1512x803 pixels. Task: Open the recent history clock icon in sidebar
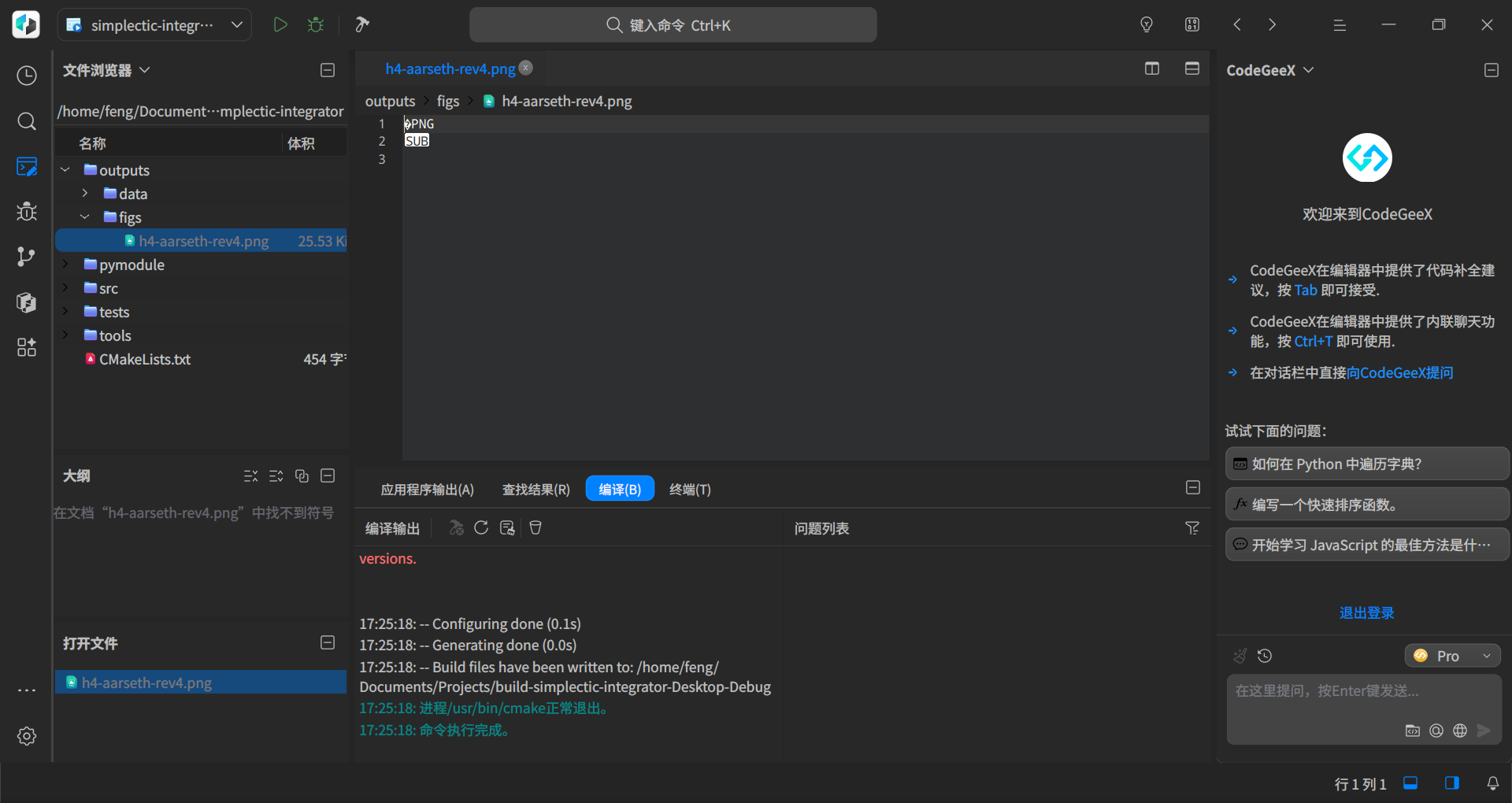tap(27, 76)
